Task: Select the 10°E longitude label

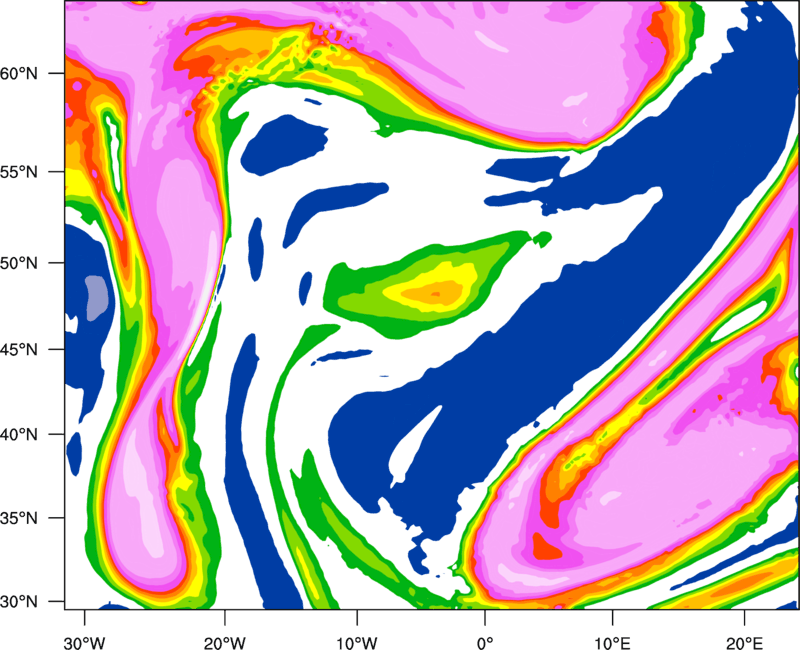Action: tap(612, 643)
